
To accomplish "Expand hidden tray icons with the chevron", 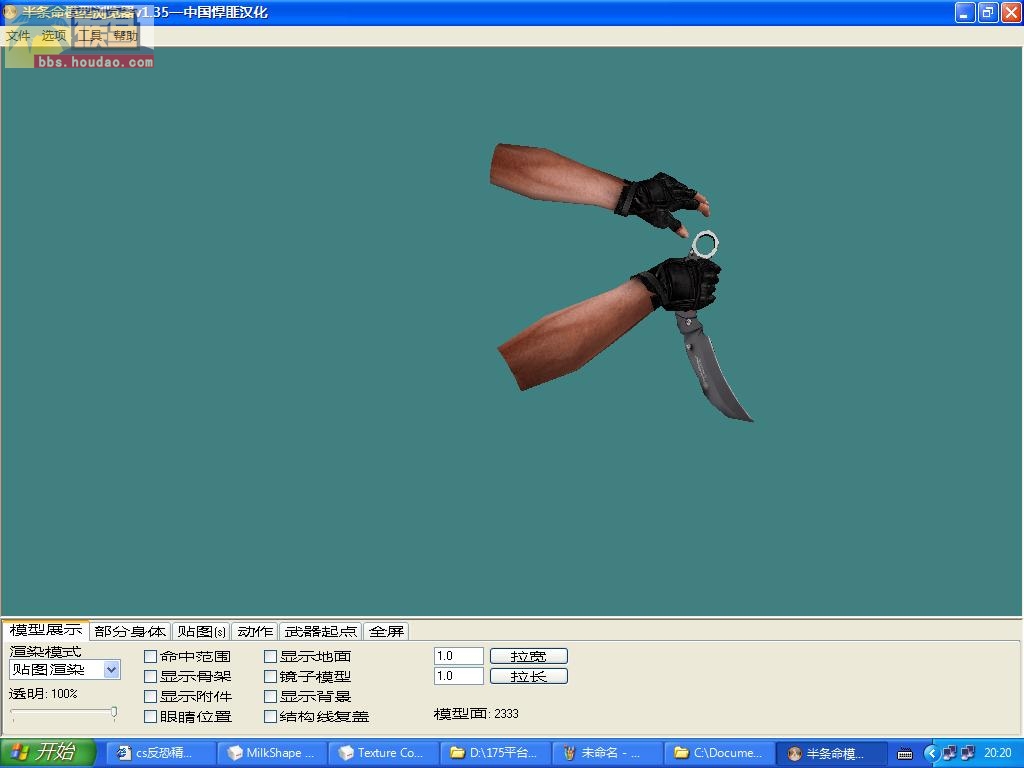I will pyautogui.click(x=931, y=754).
